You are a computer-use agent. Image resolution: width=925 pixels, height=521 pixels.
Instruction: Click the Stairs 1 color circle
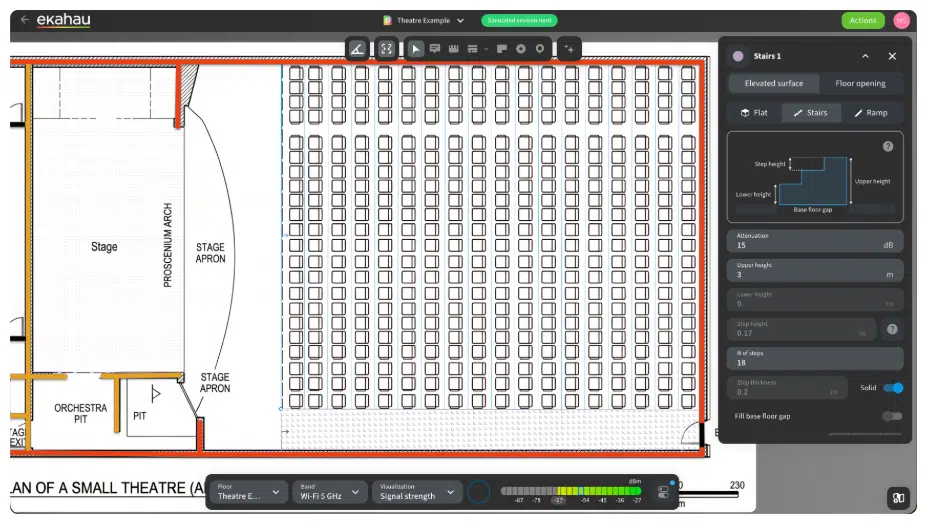pyautogui.click(x=738, y=56)
